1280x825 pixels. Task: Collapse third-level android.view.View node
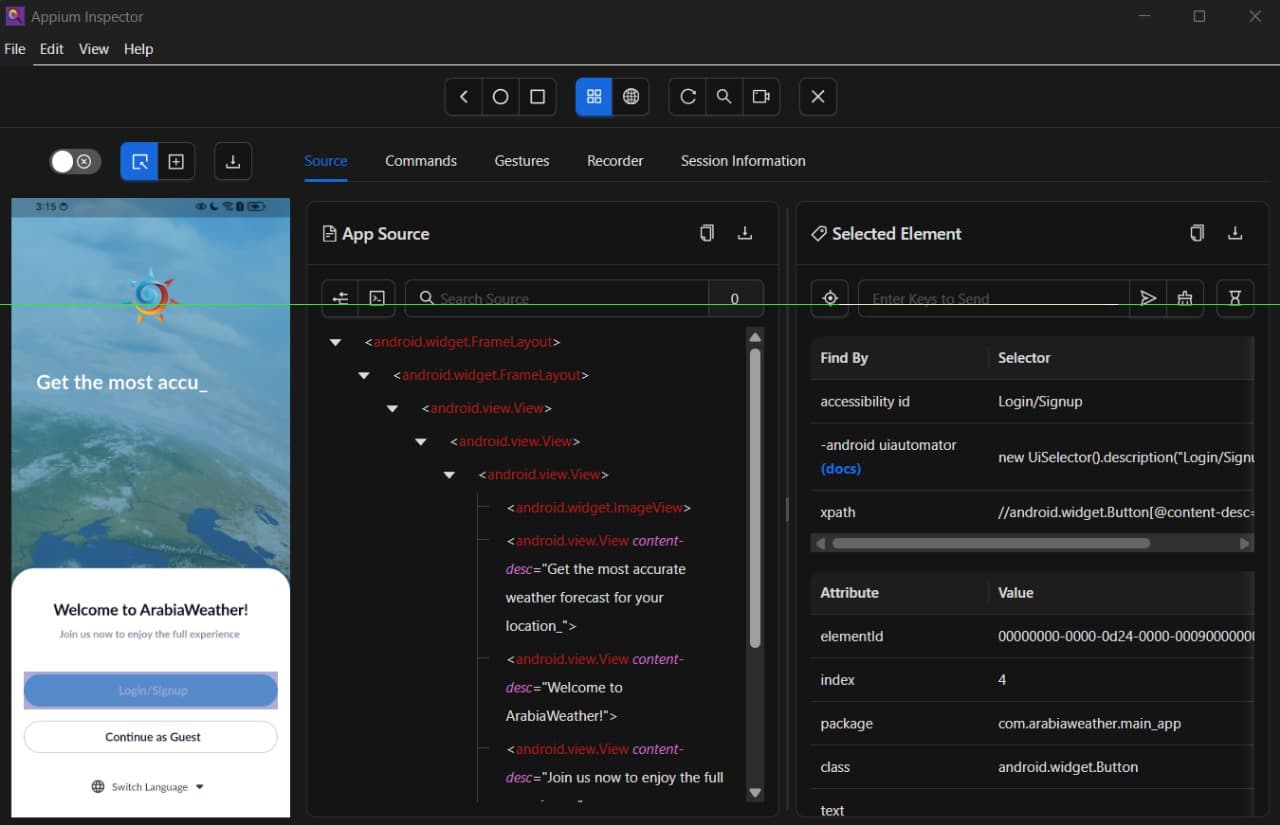pos(449,474)
